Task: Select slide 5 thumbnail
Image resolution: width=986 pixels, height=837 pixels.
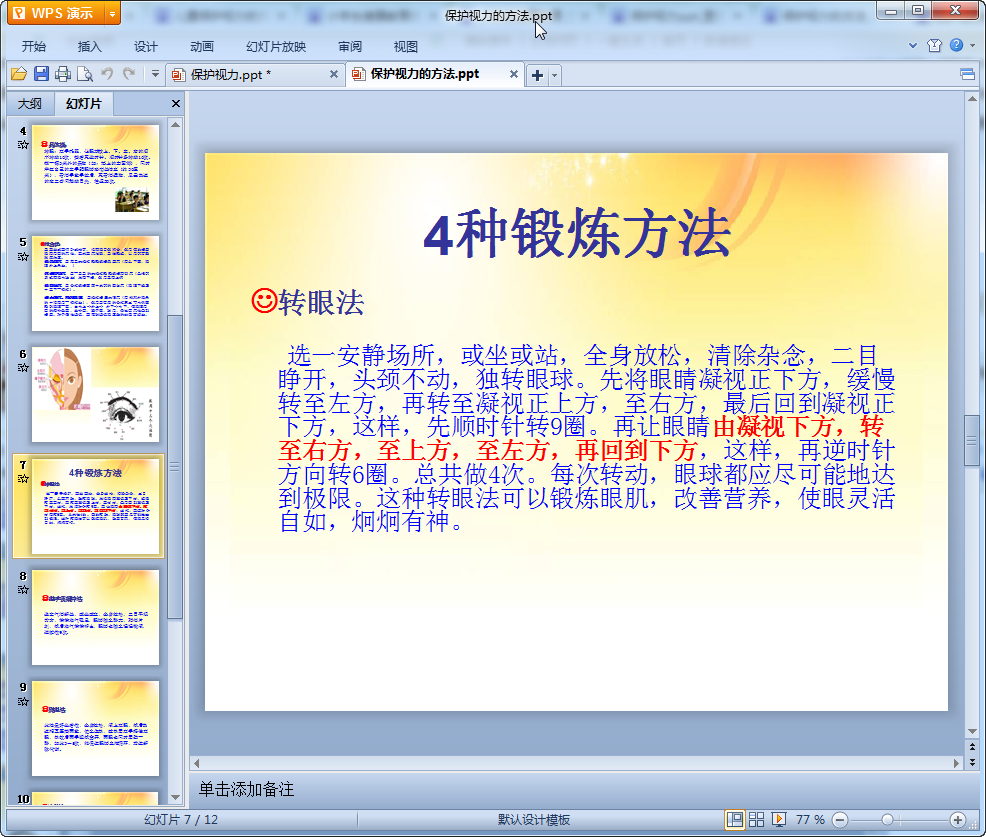Action: pyautogui.click(x=96, y=284)
